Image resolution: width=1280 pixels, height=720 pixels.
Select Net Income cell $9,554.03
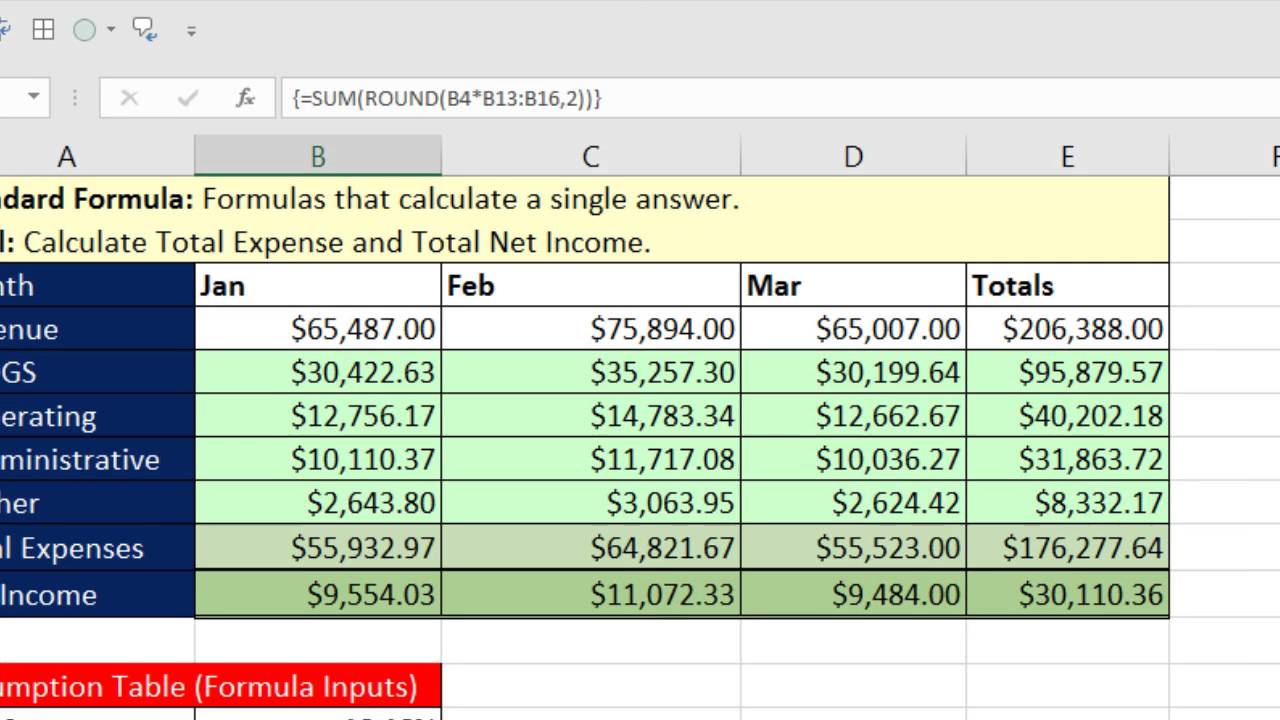(x=318, y=594)
